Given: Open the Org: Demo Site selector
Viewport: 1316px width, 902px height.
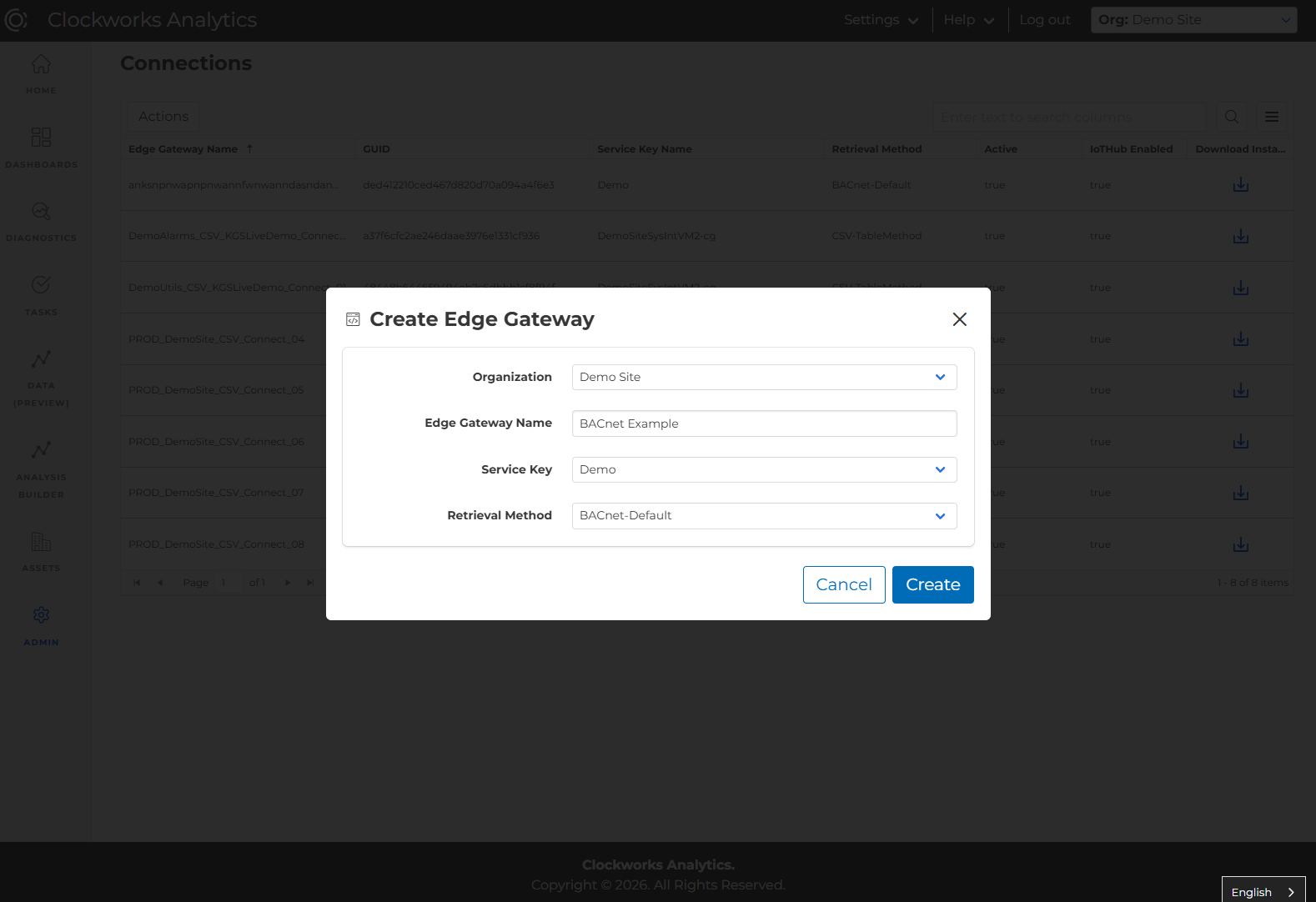Looking at the screenshot, I should pyautogui.click(x=1193, y=20).
